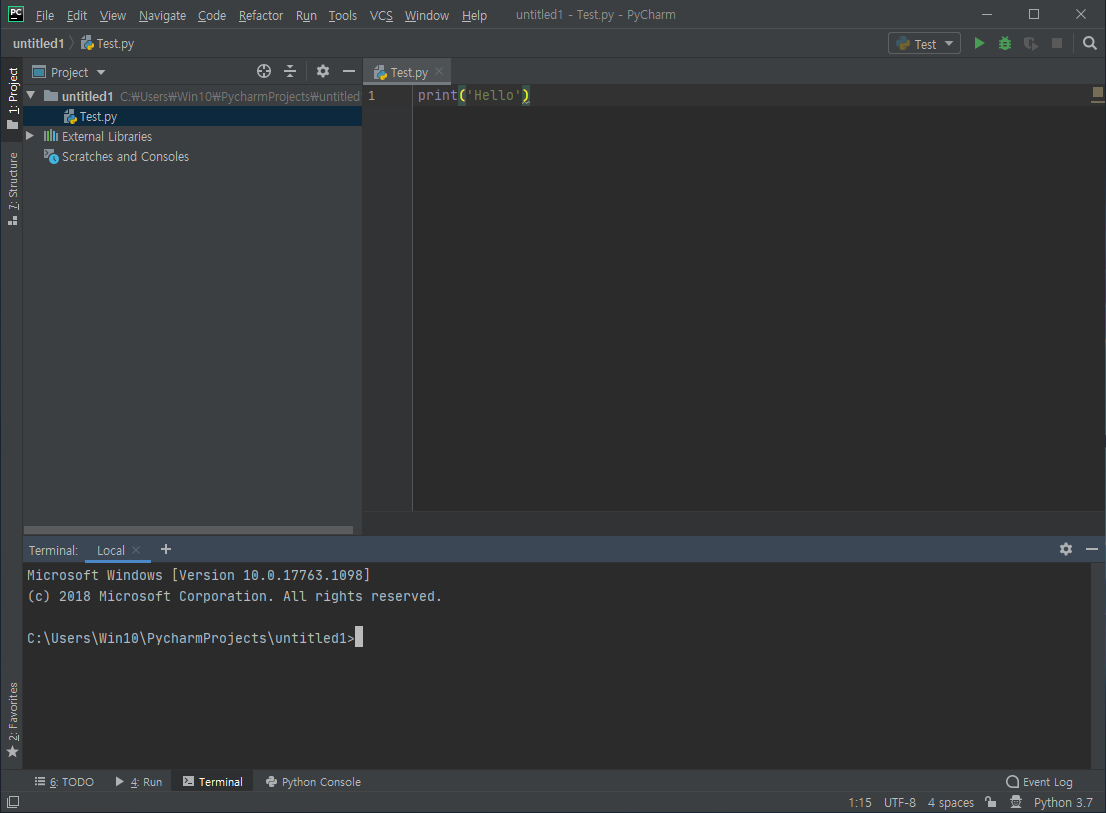Open the Code menu

tap(212, 15)
